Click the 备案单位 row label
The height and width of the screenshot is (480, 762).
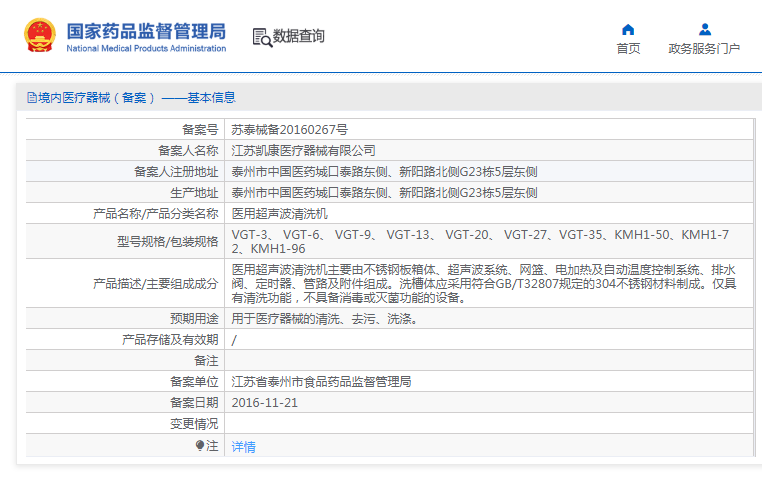[194, 381]
